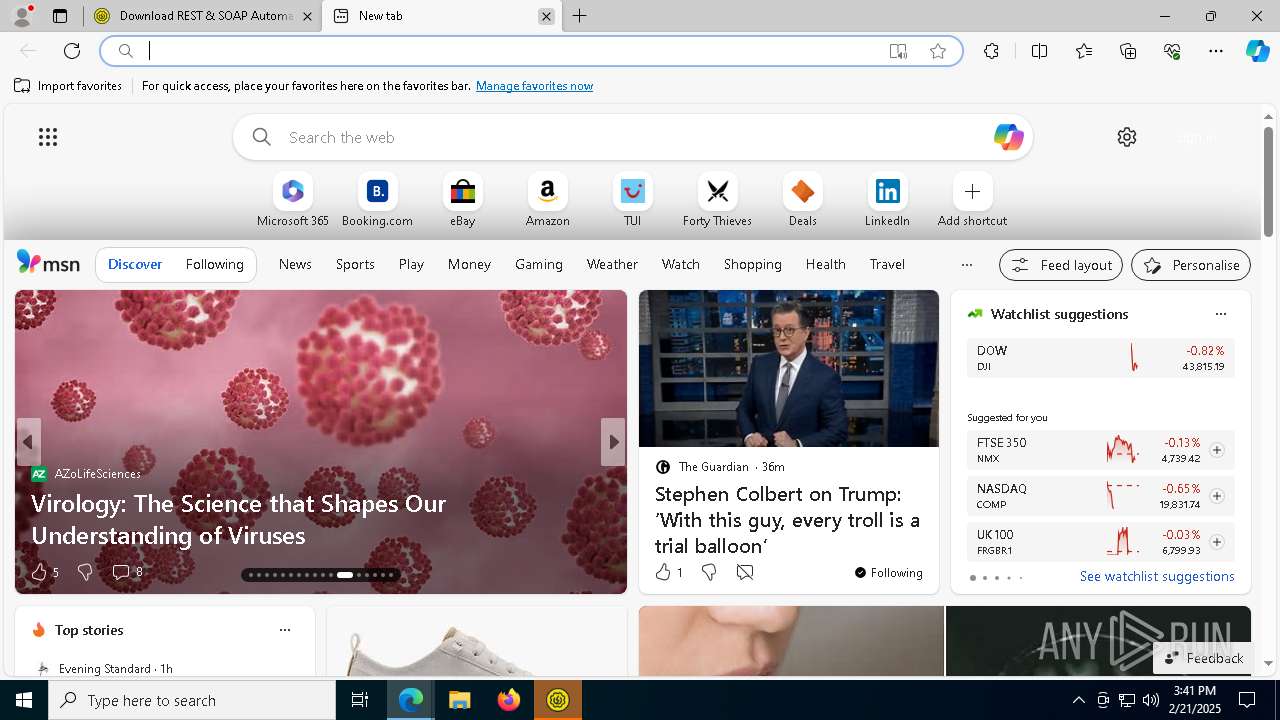Screen dimensions: 1280x720
Task: Open LinkedIn shortcut
Action: pos(887,200)
